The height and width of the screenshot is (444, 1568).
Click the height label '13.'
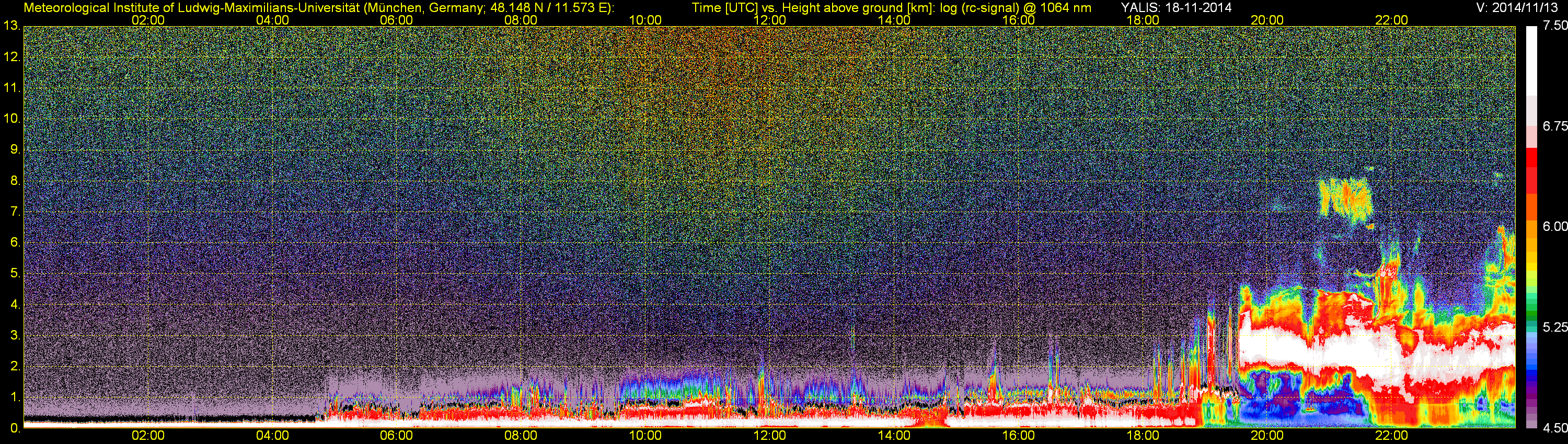coord(11,26)
